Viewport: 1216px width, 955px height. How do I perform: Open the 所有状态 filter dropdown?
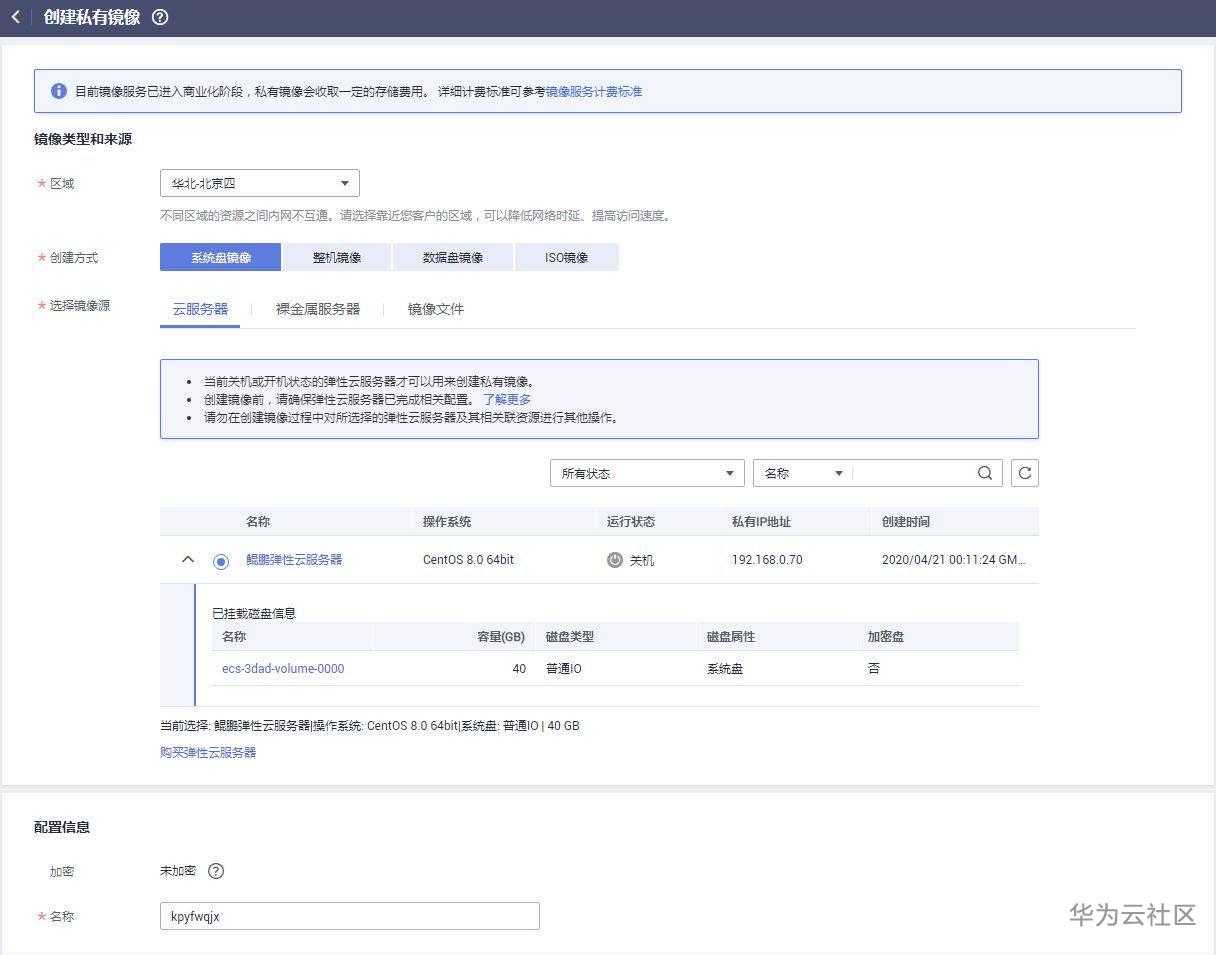[x=647, y=474]
